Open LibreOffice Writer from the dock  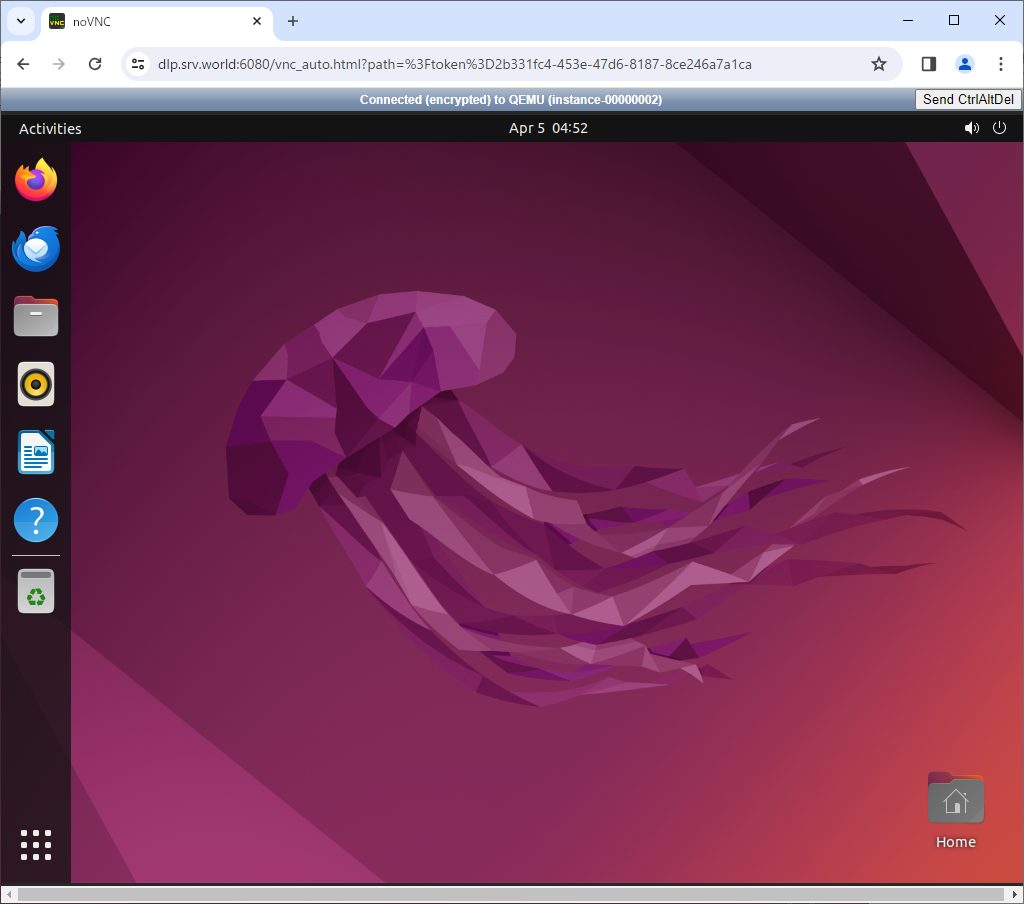[x=36, y=452]
